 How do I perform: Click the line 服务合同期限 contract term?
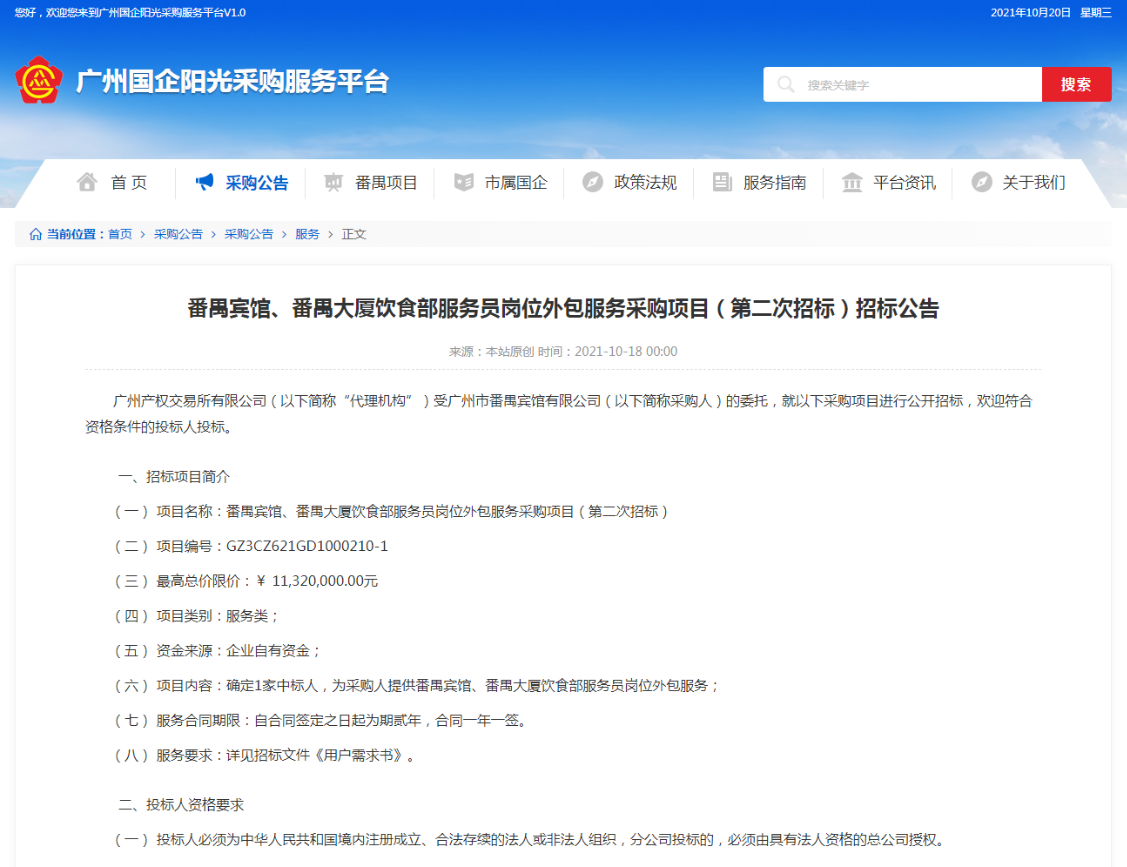(322, 720)
